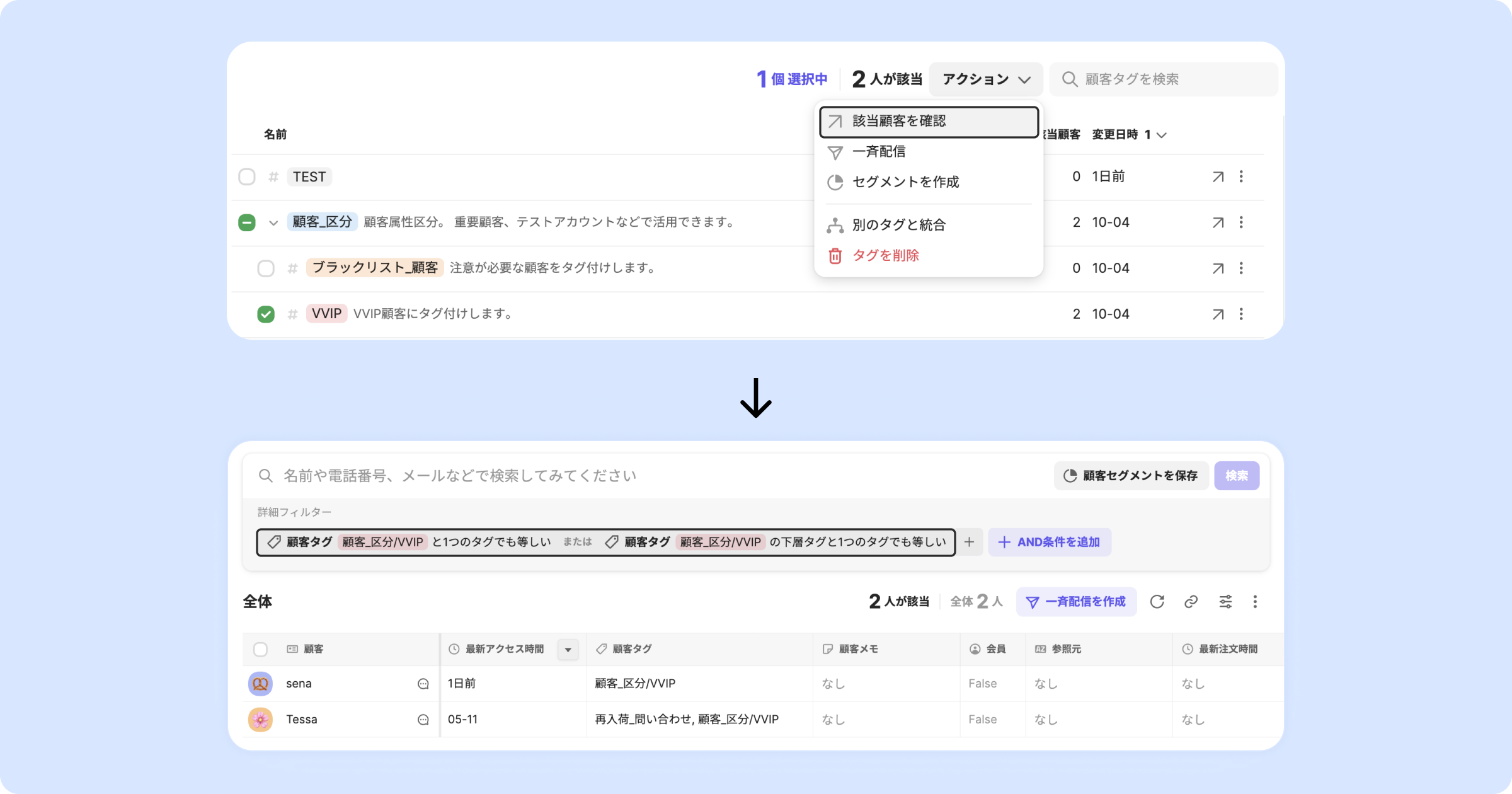Open the アクション dropdown
The image size is (1512, 794).
[x=986, y=79]
